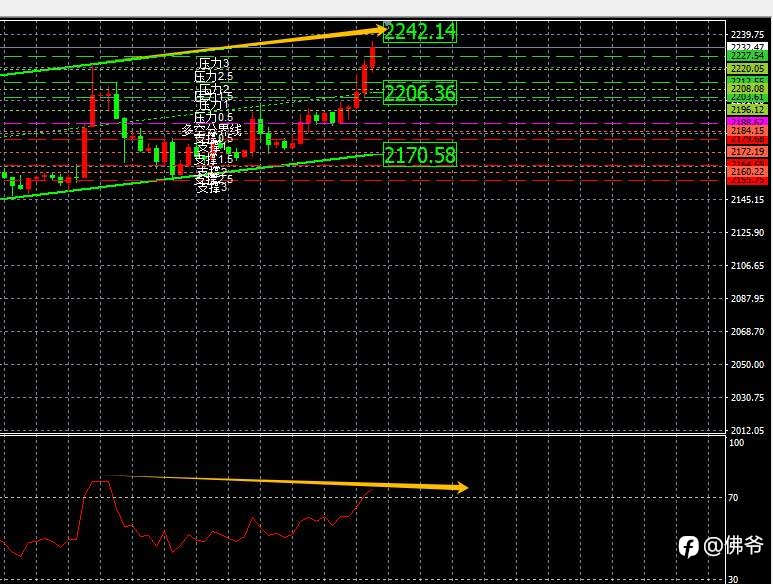Select the 压力0.5 resistance level label

point(213,117)
